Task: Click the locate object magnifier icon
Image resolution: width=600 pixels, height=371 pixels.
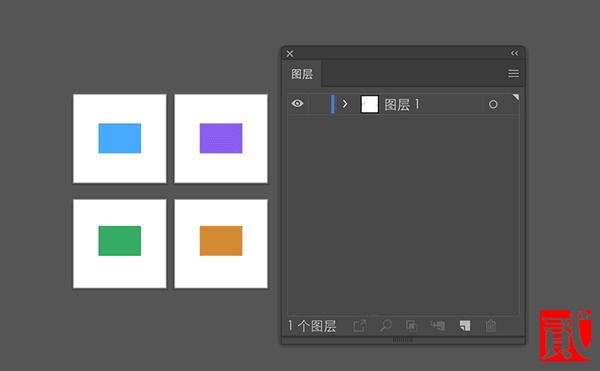Action: (386, 326)
